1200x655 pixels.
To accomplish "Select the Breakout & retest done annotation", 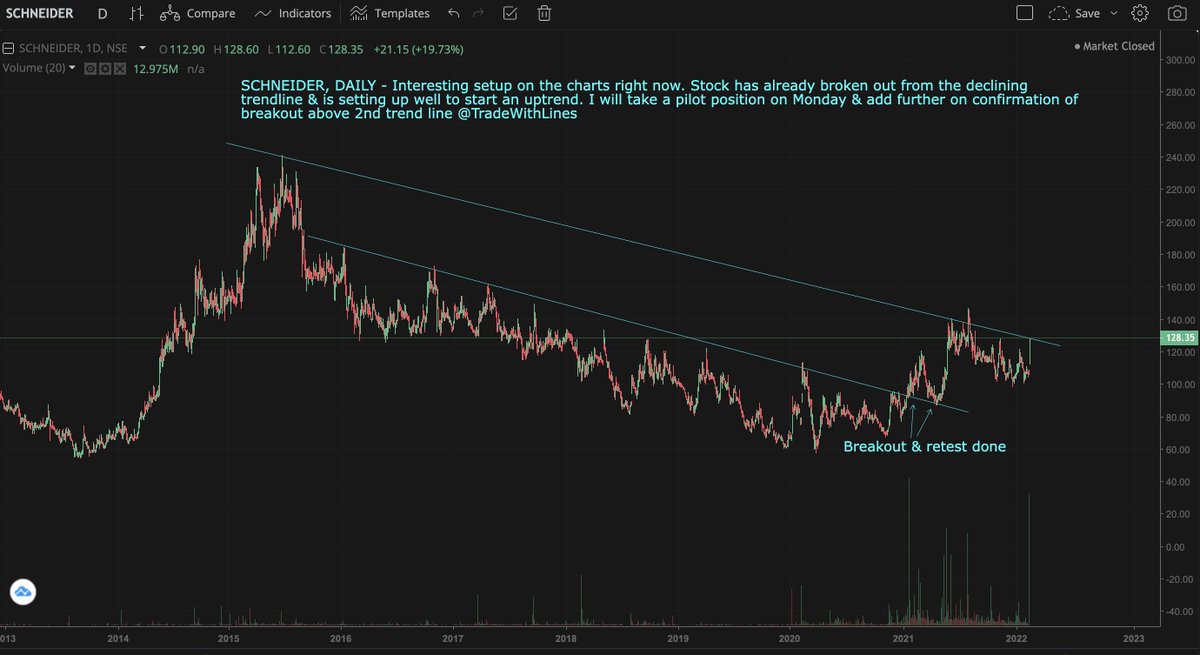I will pyautogui.click(x=924, y=447).
